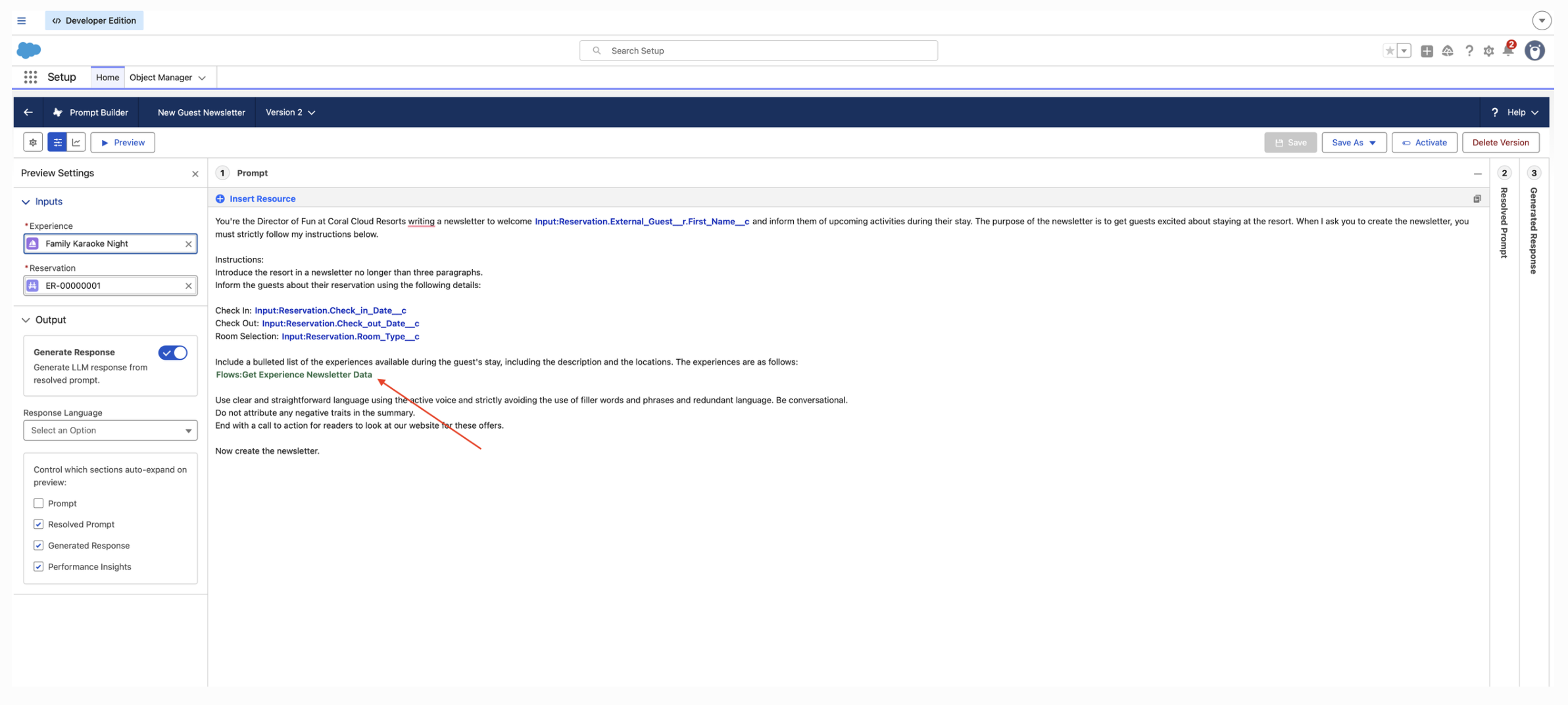Open the template settings gear icon
Viewport: 1568px width, 705px height.
click(33, 142)
